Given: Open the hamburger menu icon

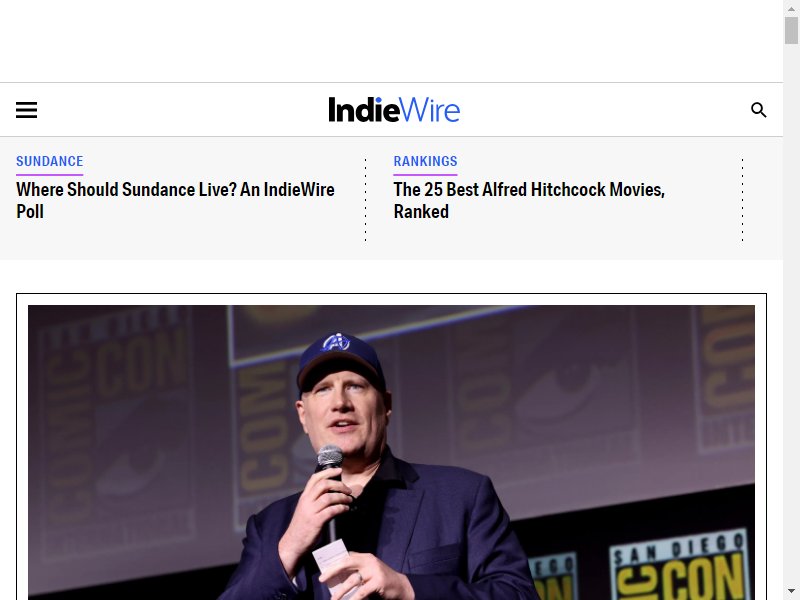Looking at the screenshot, I should (x=27, y=110).
